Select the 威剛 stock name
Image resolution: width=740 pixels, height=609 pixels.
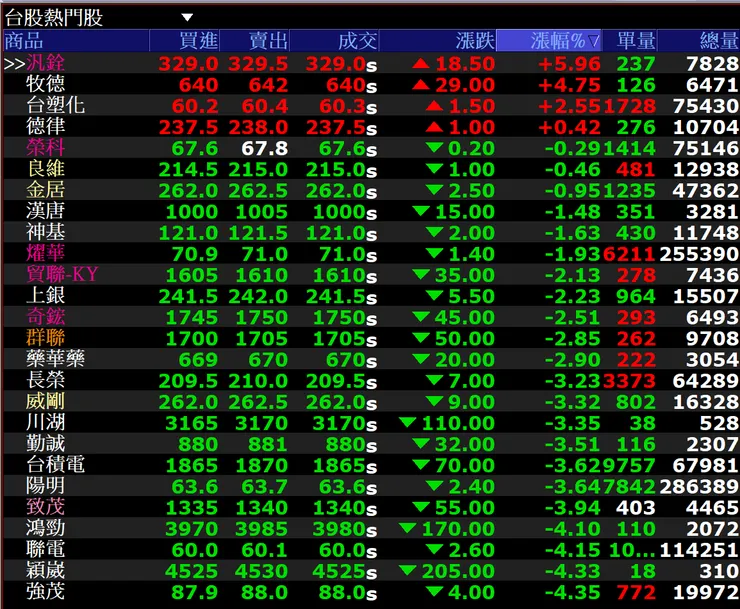45,402
